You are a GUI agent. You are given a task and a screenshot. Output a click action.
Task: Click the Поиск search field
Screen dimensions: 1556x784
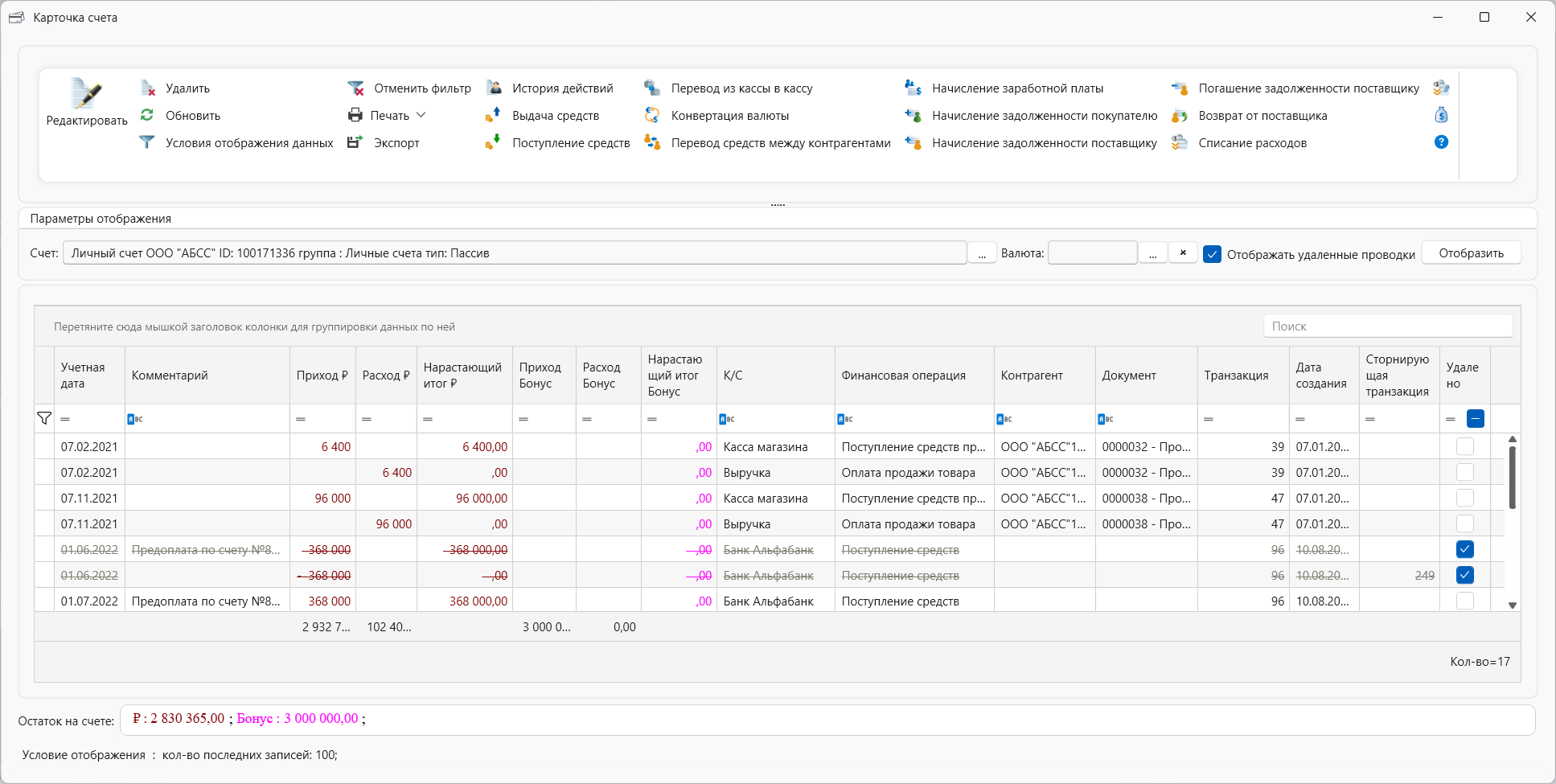[1388, 326]
